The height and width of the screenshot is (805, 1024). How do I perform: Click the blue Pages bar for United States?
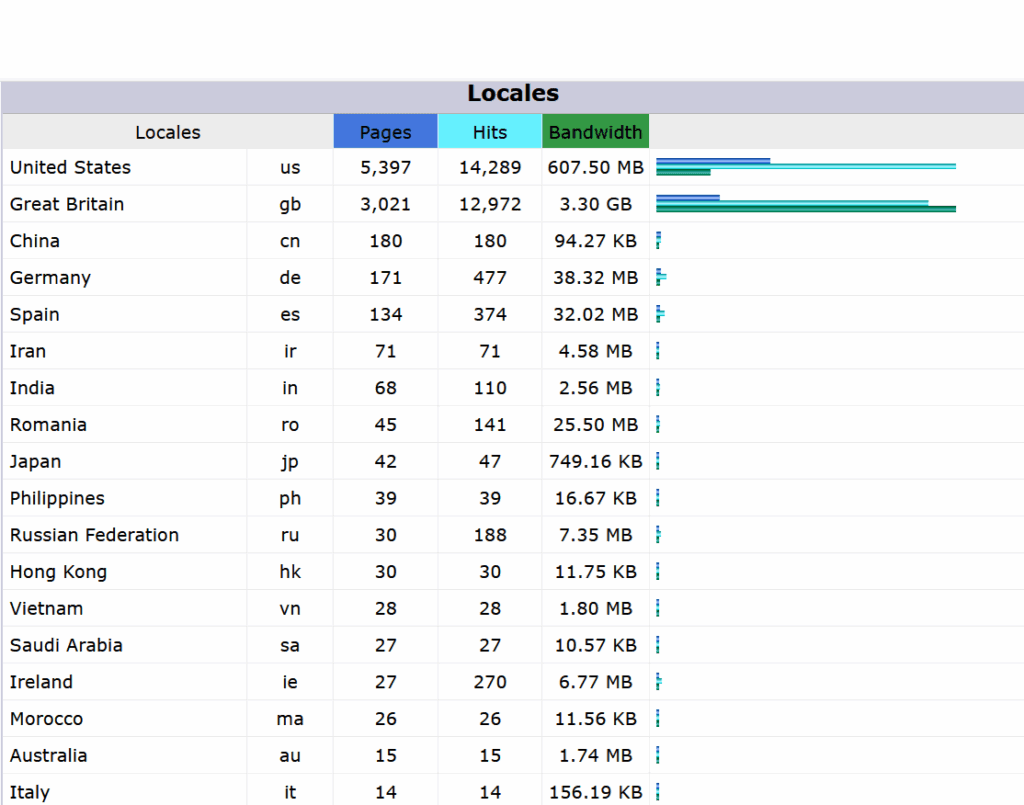point(712,160)
